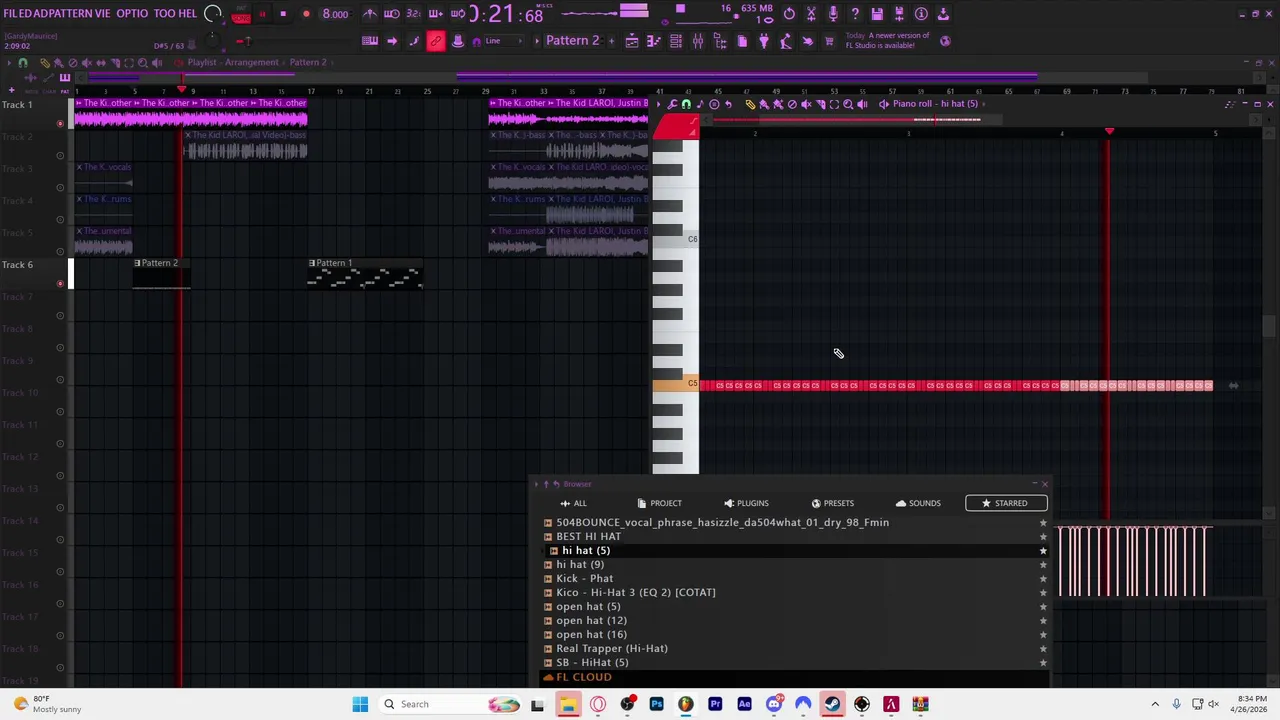Switch browser to PROJECT tab
Image resolution: width=1280 pixels, height=720 pixels.
pos(659,503)
